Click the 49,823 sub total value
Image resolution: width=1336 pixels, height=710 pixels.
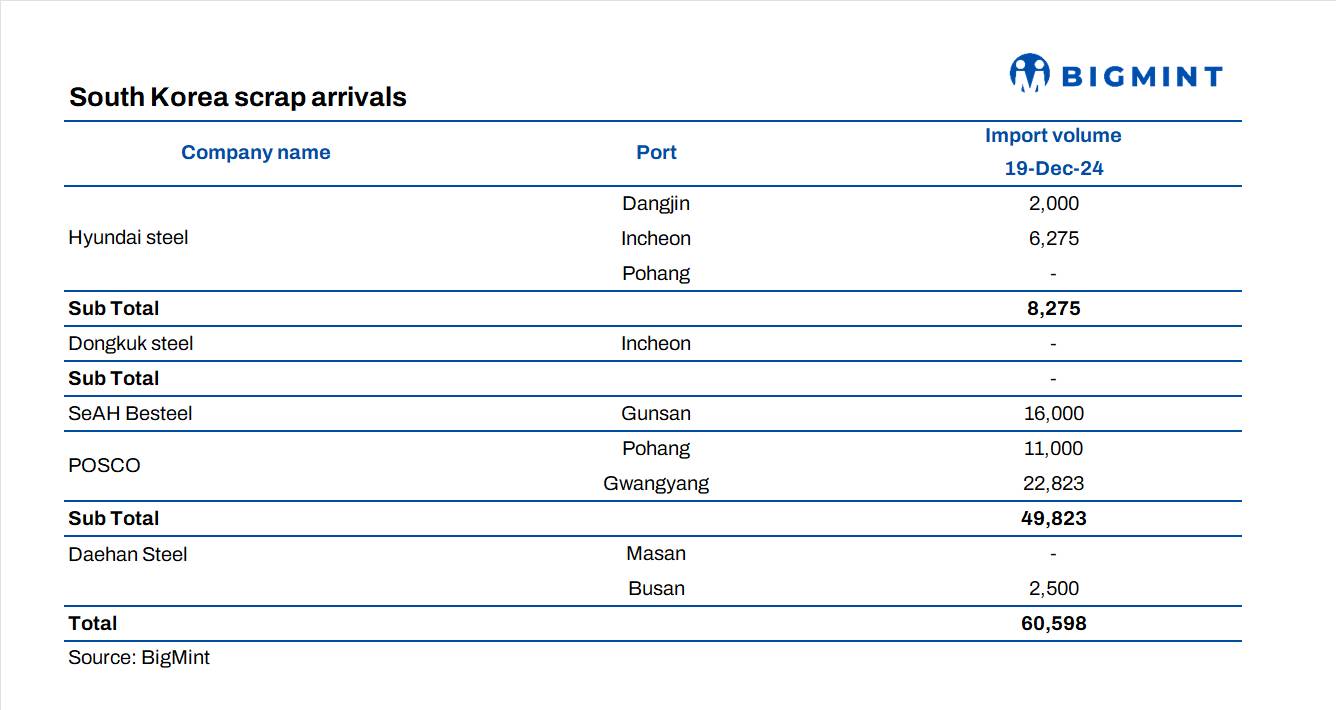[x=1053, y=518]
